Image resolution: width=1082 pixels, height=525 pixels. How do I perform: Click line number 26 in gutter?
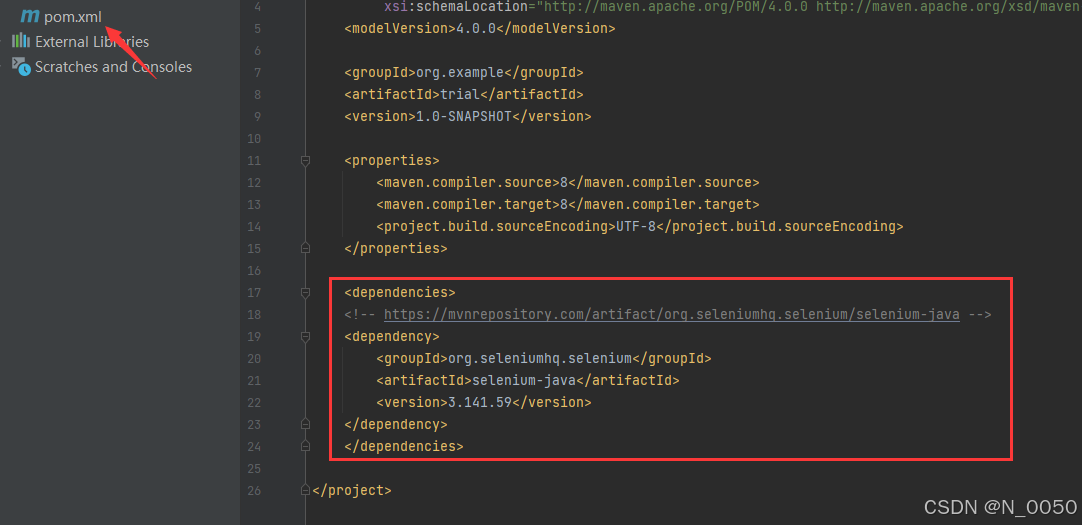pyautogui.click(x=253, y=491)
